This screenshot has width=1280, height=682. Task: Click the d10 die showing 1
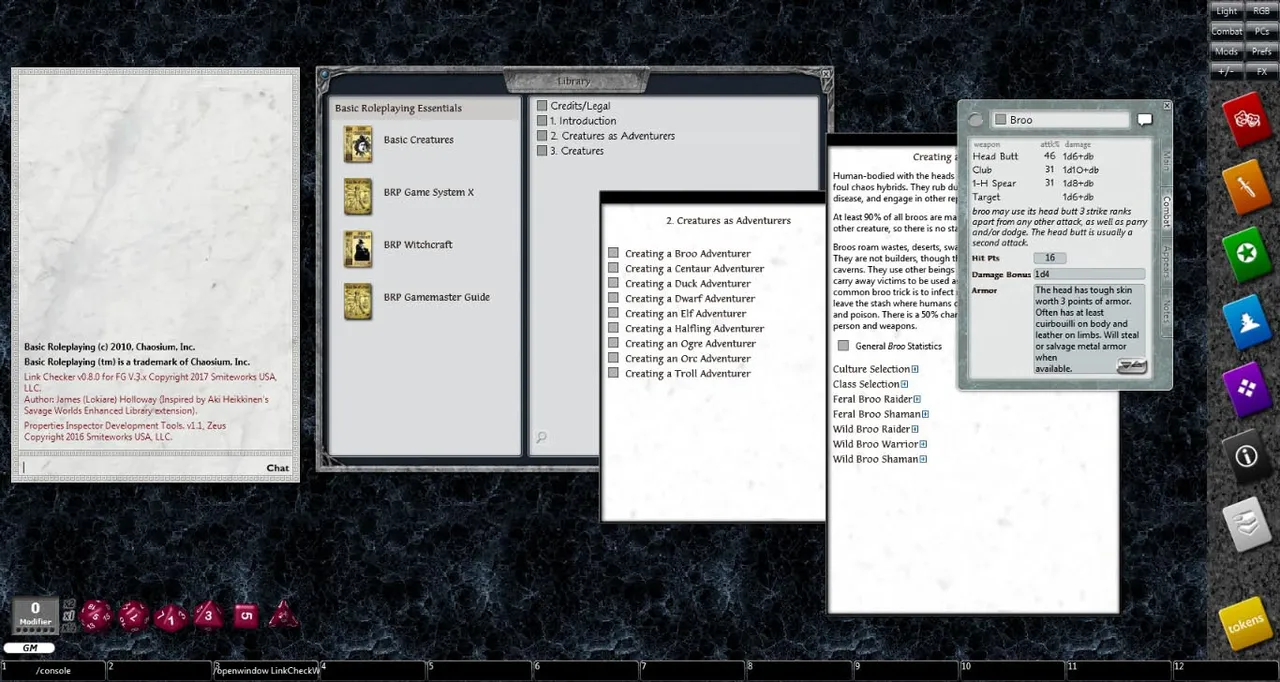click(171, 616)
